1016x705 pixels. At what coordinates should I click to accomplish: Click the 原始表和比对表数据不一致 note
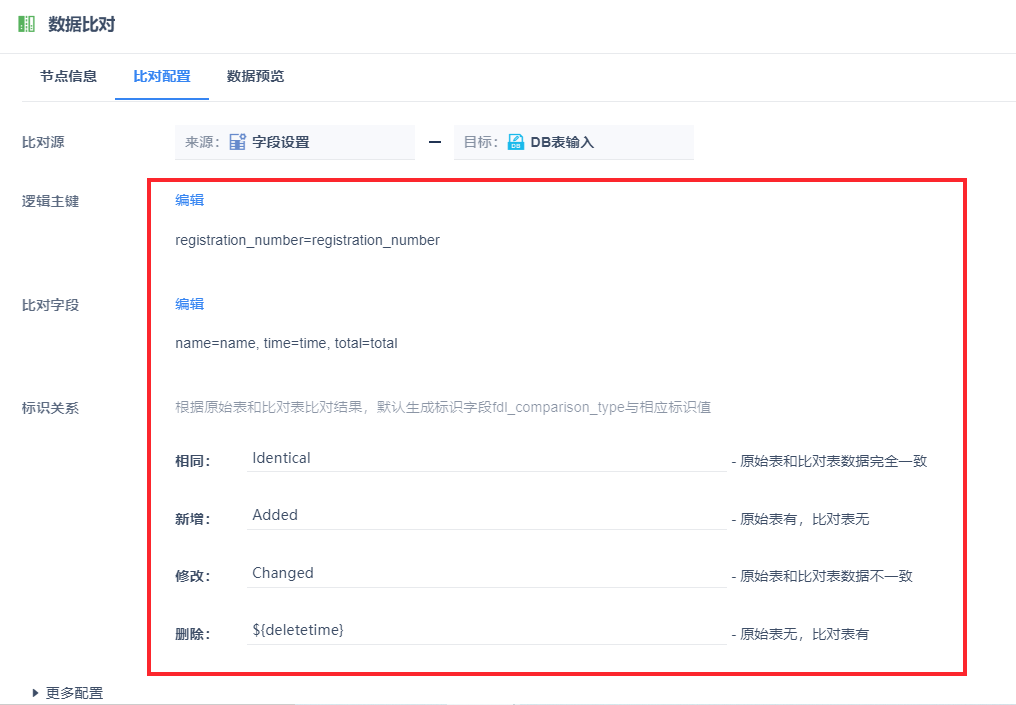click(x=822, y=576)
